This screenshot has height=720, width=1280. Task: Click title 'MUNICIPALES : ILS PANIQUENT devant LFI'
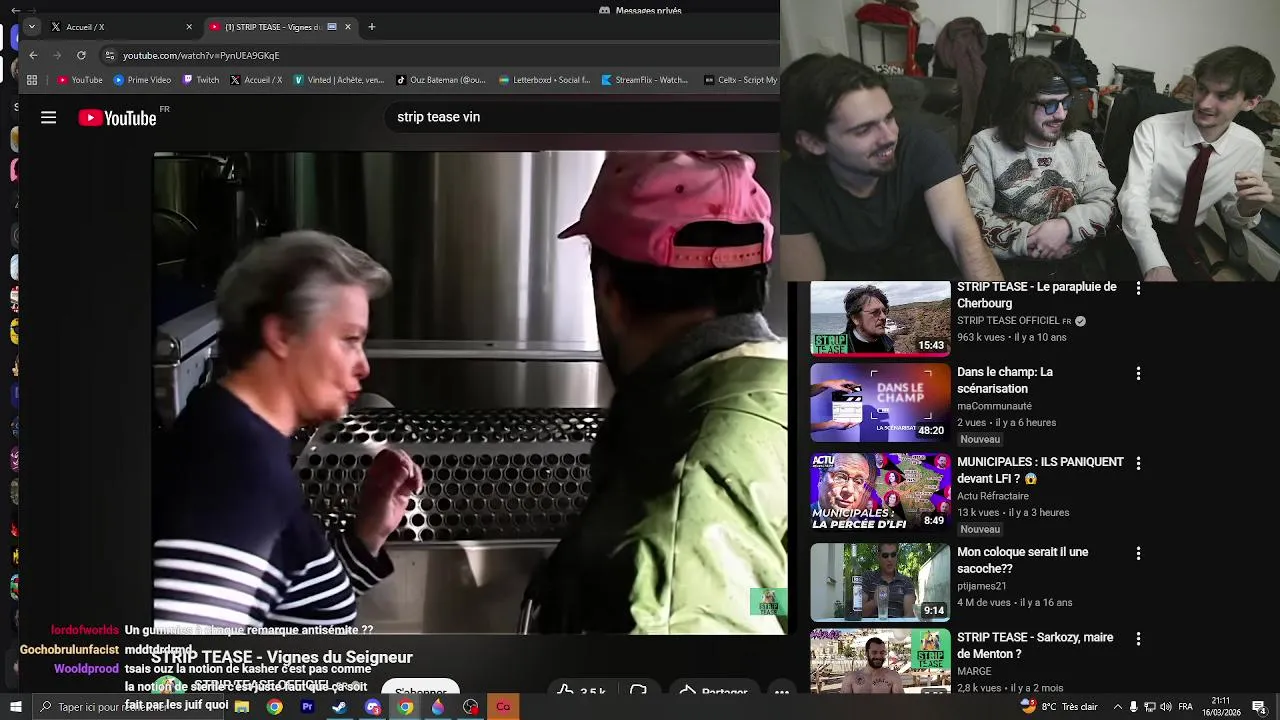pos(1040,470)
